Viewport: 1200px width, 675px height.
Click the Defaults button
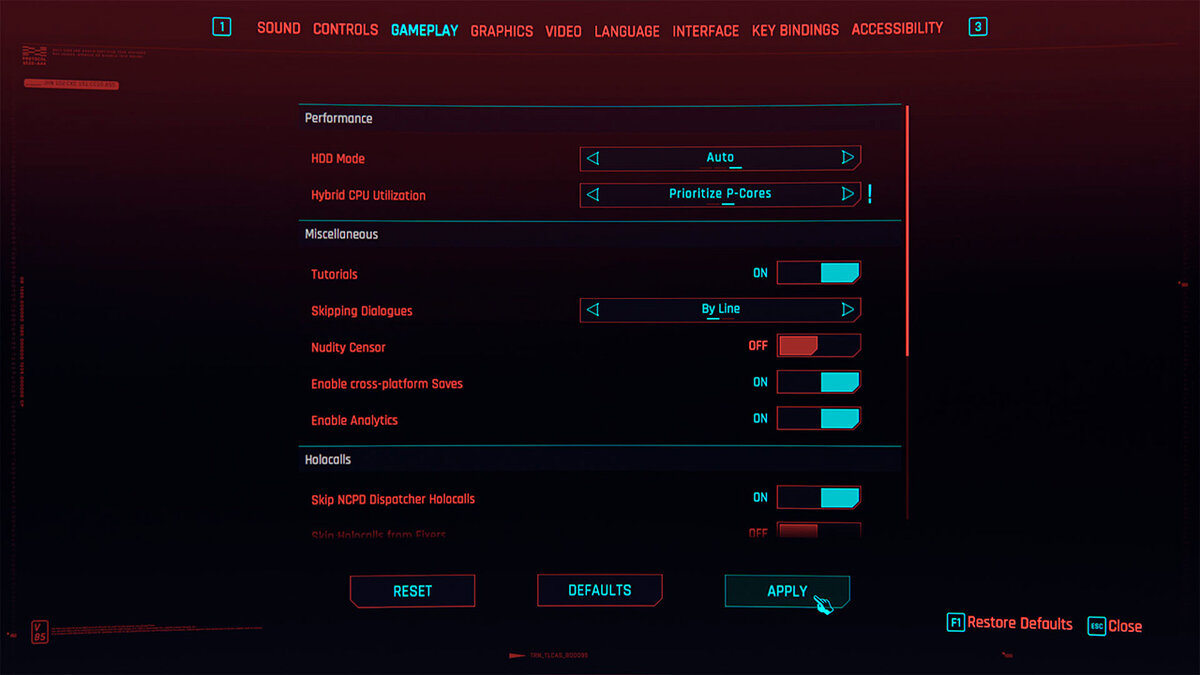point(600,590)
